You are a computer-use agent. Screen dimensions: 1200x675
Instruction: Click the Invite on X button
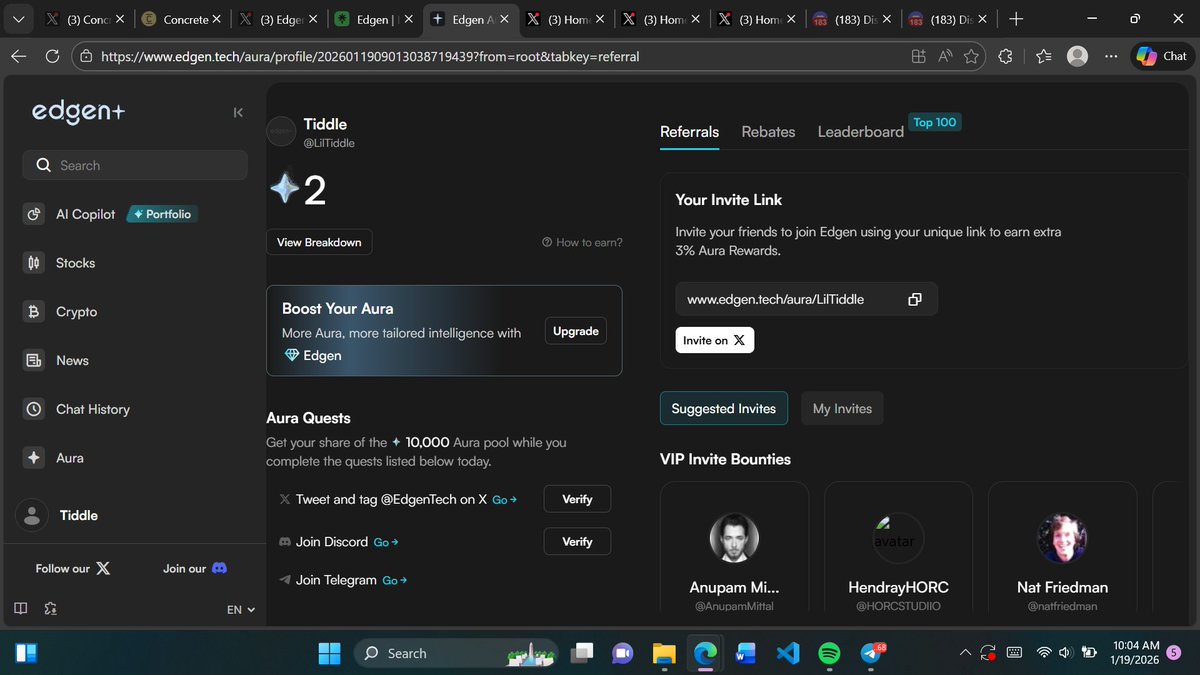[714, 340]
